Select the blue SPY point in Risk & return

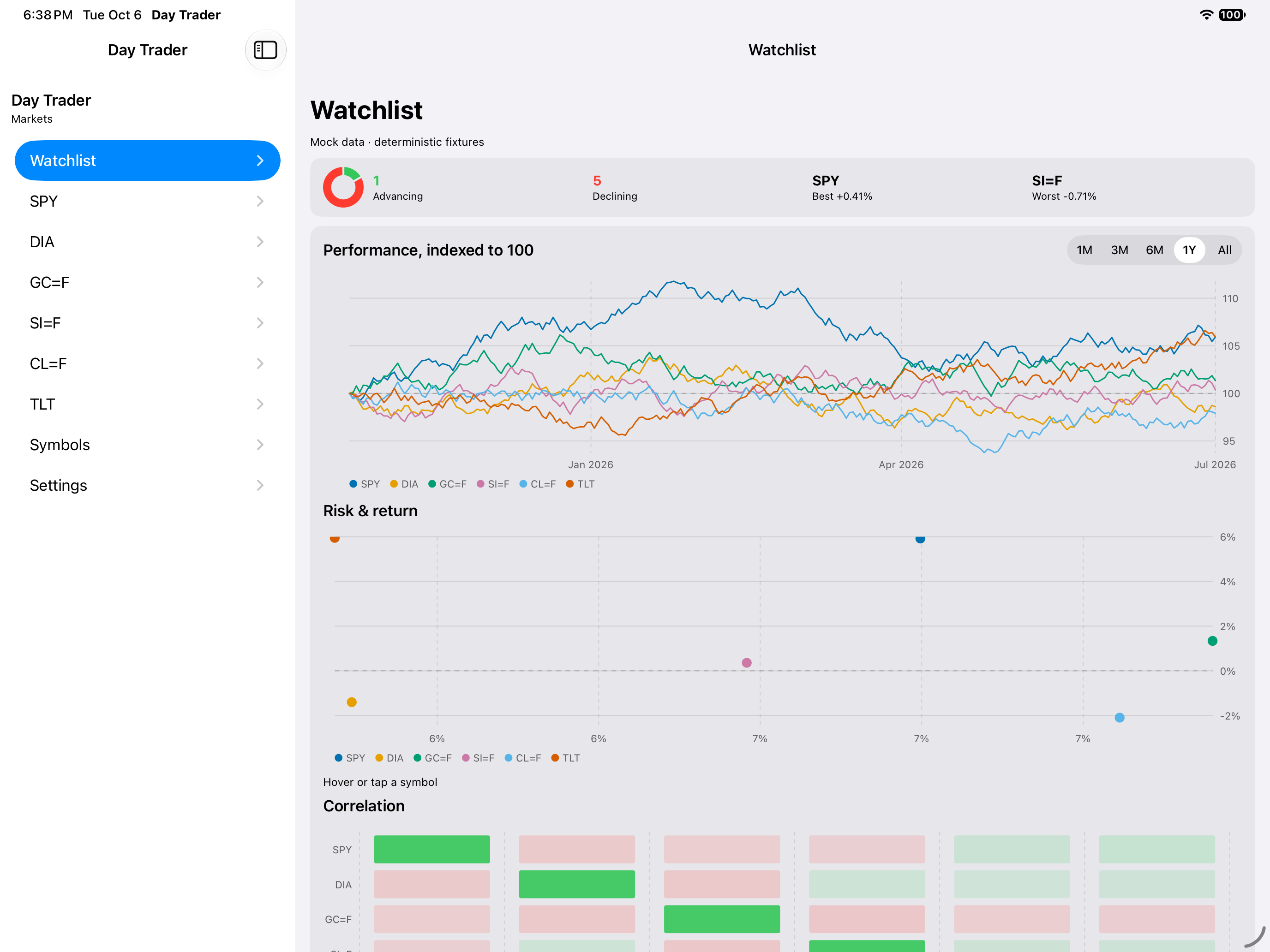pyautogui.click(x=920, y=538)
